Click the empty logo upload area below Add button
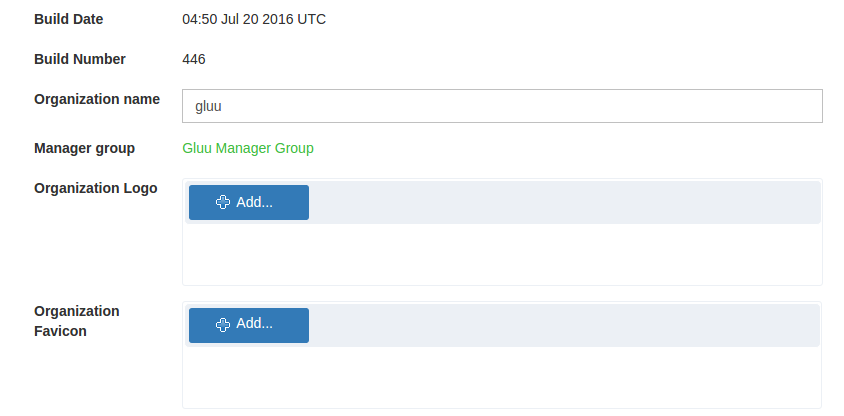Viewport: 844px width, 416px height. 500,254
